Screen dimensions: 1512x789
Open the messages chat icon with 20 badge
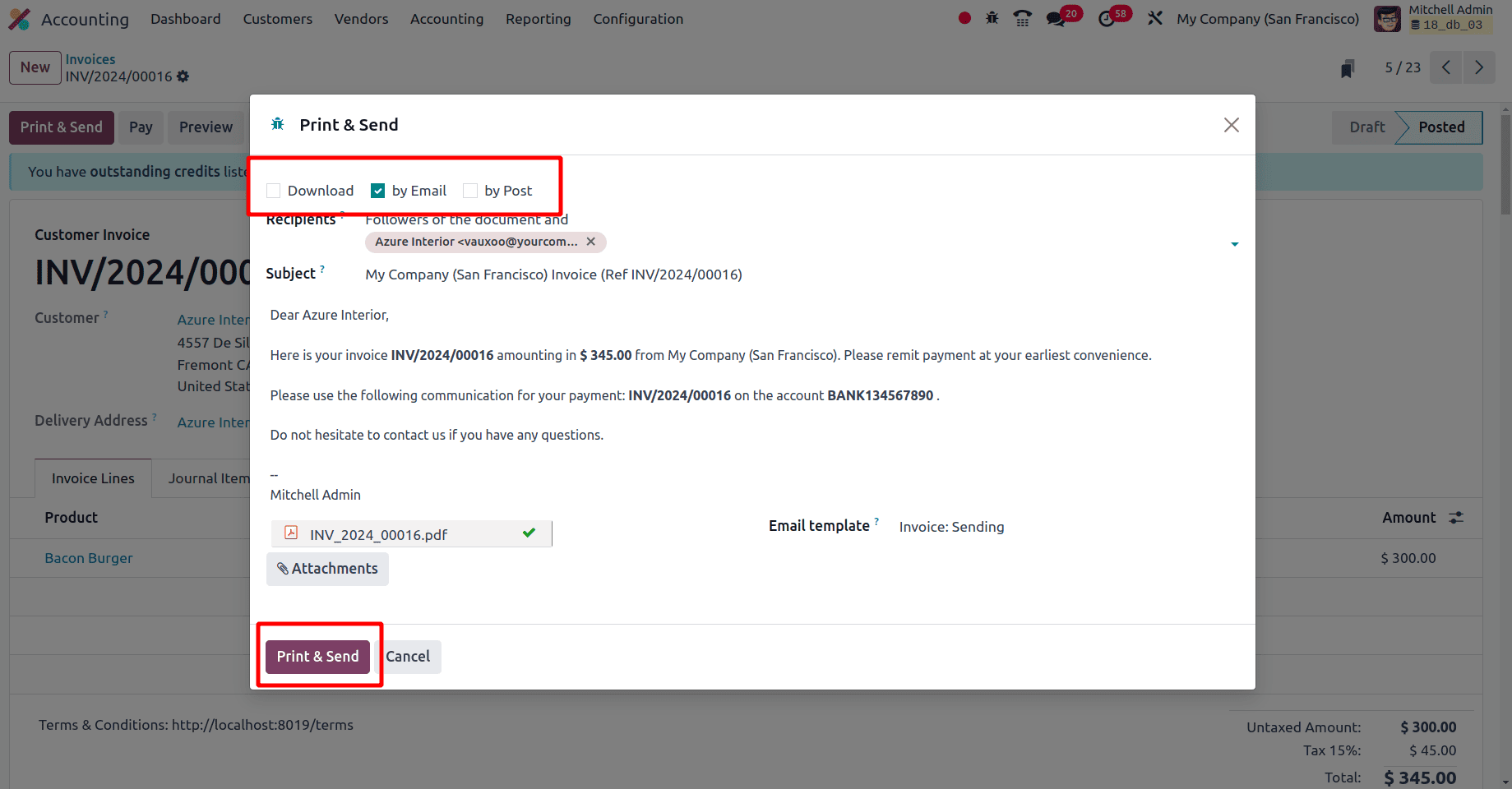tap(1056, 19)
